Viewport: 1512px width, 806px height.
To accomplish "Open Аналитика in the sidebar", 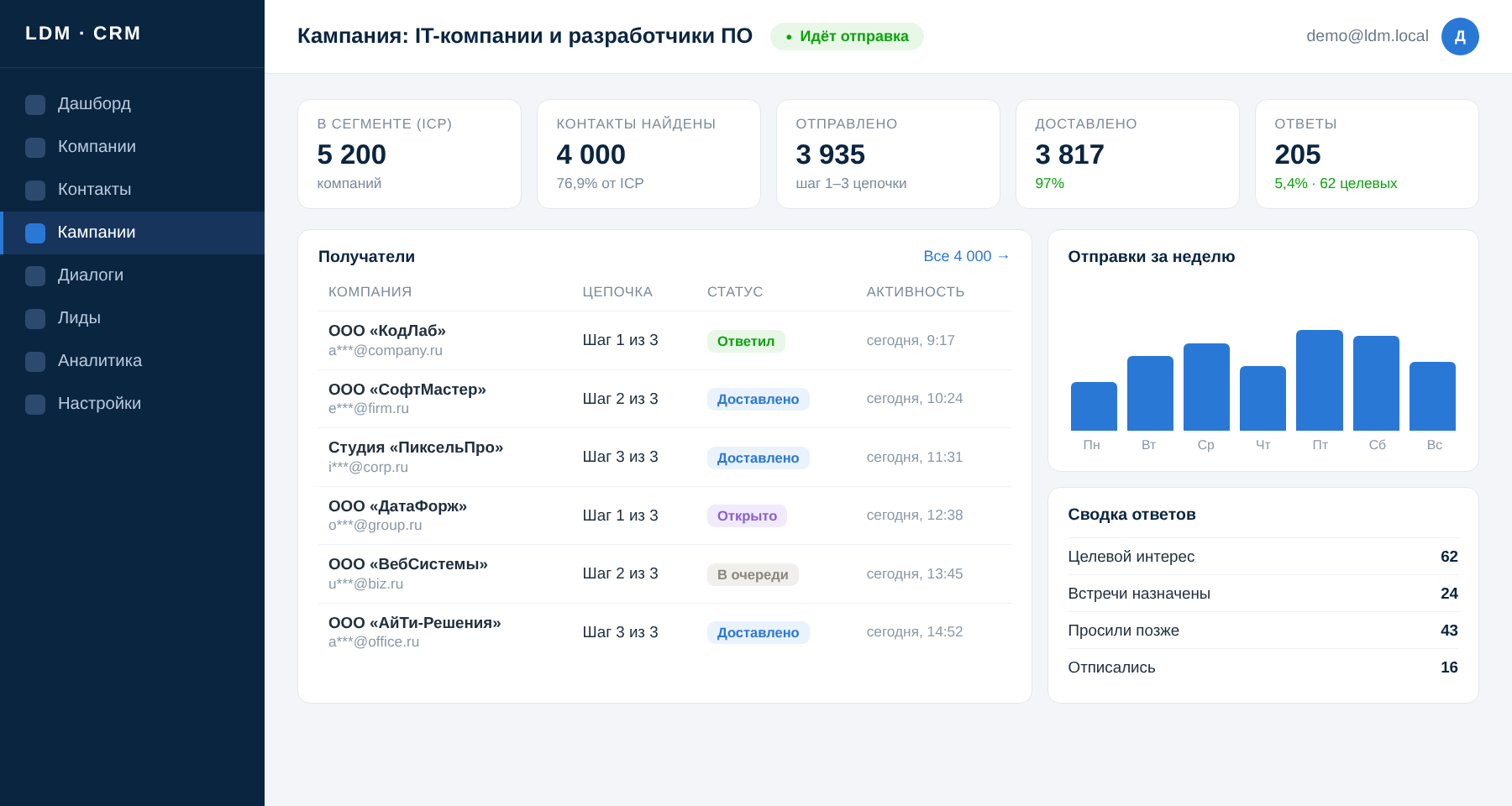I will click(132, 361).
